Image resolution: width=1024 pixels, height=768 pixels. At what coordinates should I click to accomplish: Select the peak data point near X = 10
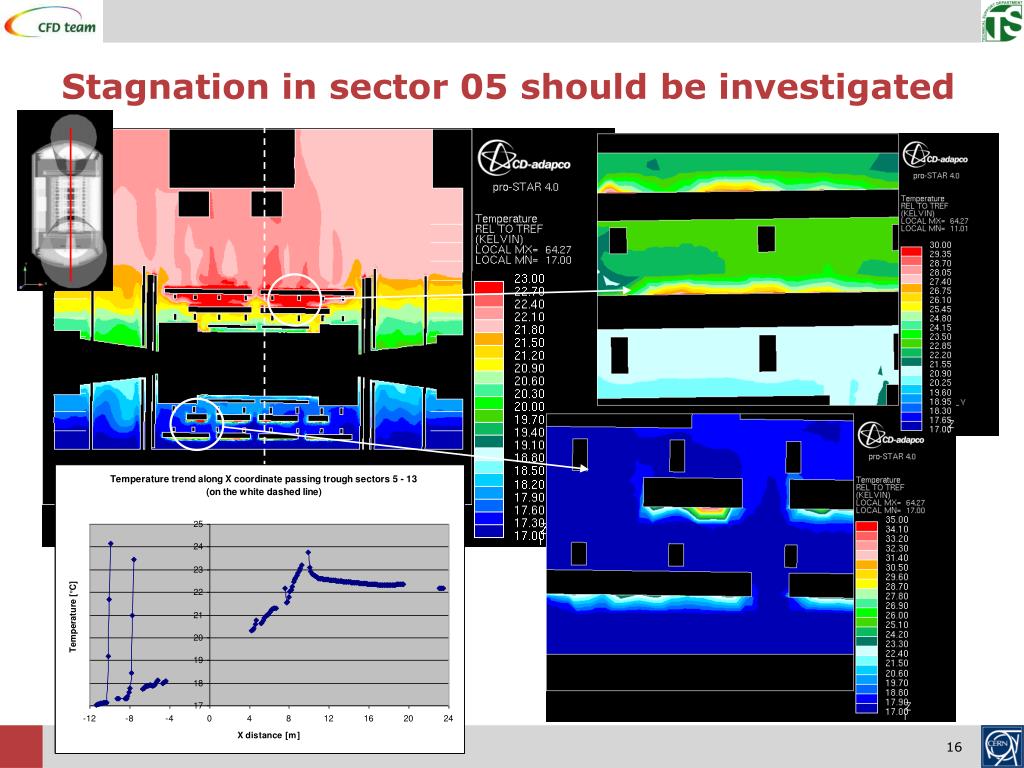coord(308,552)
